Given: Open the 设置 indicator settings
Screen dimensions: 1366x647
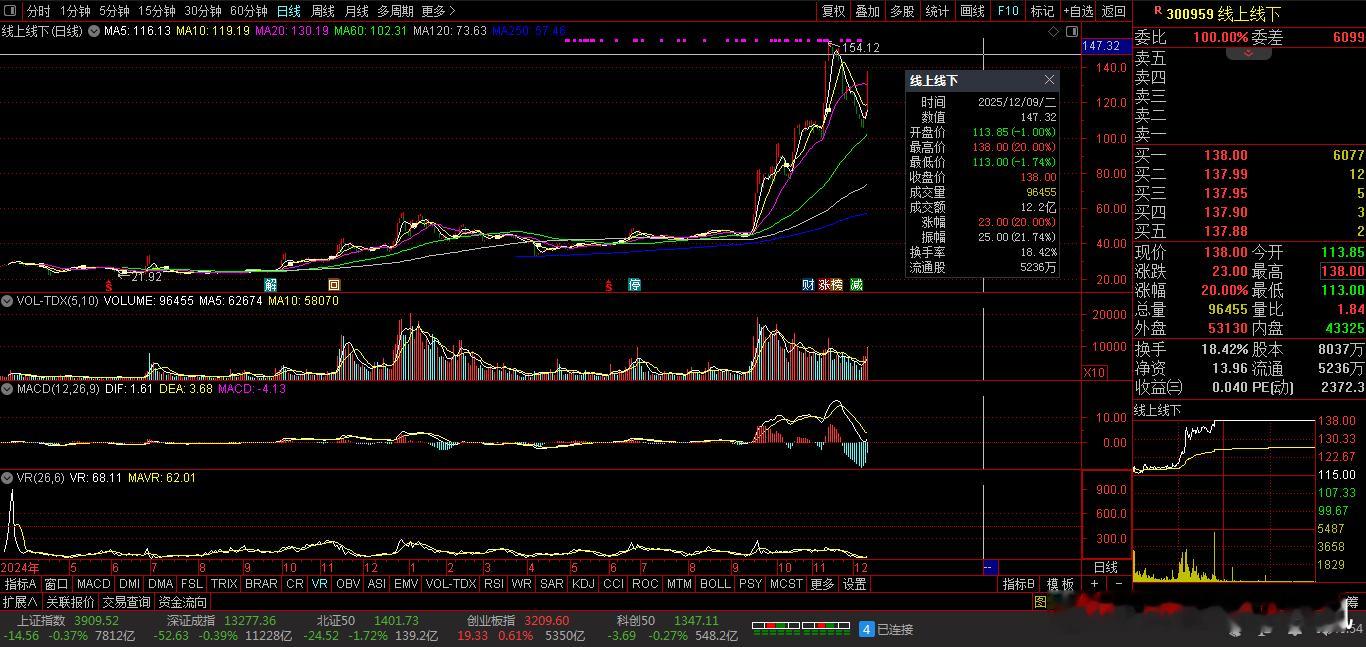Looking at the screenshot, I should point(854,583).
